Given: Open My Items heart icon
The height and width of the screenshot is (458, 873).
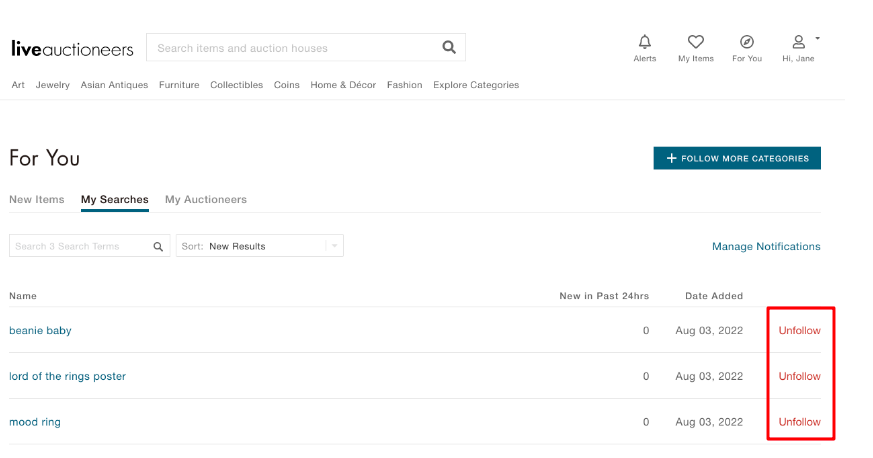Looking at the screenshot, I should pyautogui.click(x=695, y=42).
